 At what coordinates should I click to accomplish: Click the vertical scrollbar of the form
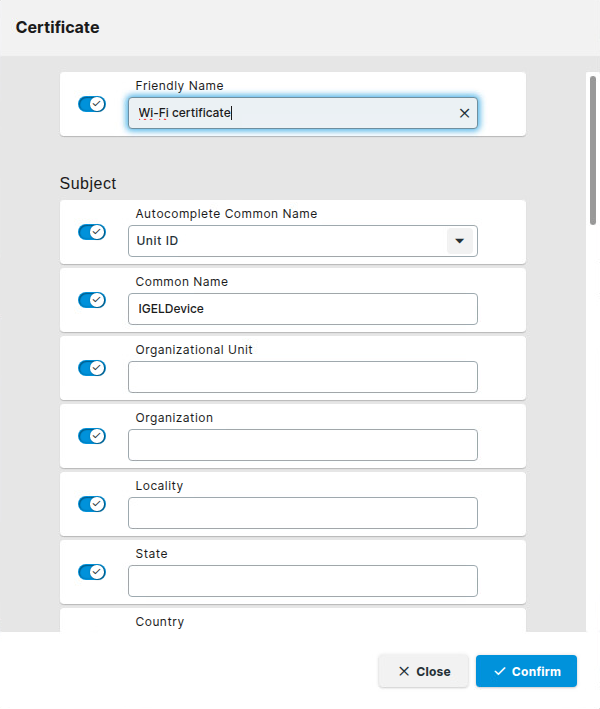click(x=593, y=150)
